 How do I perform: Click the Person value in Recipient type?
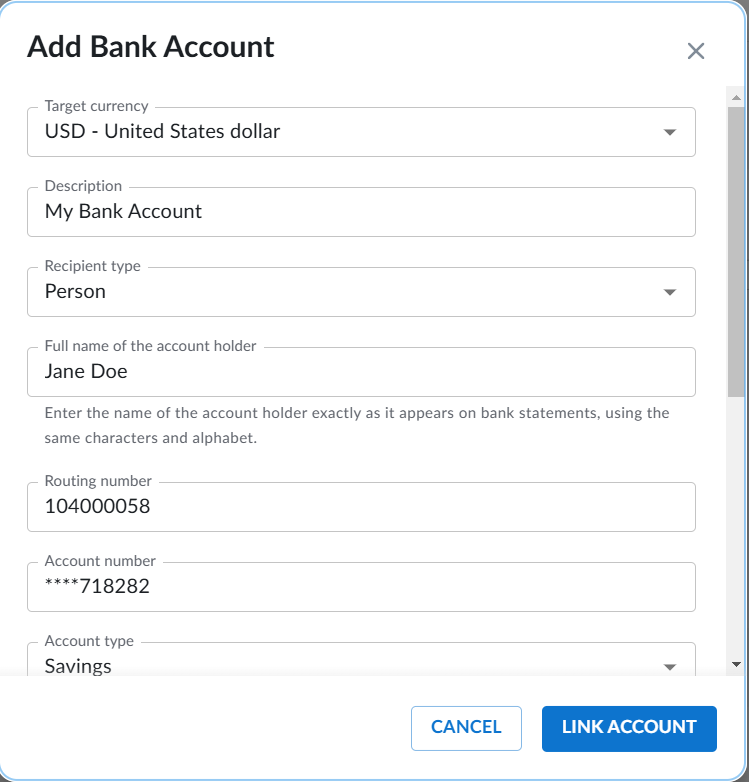75,291
